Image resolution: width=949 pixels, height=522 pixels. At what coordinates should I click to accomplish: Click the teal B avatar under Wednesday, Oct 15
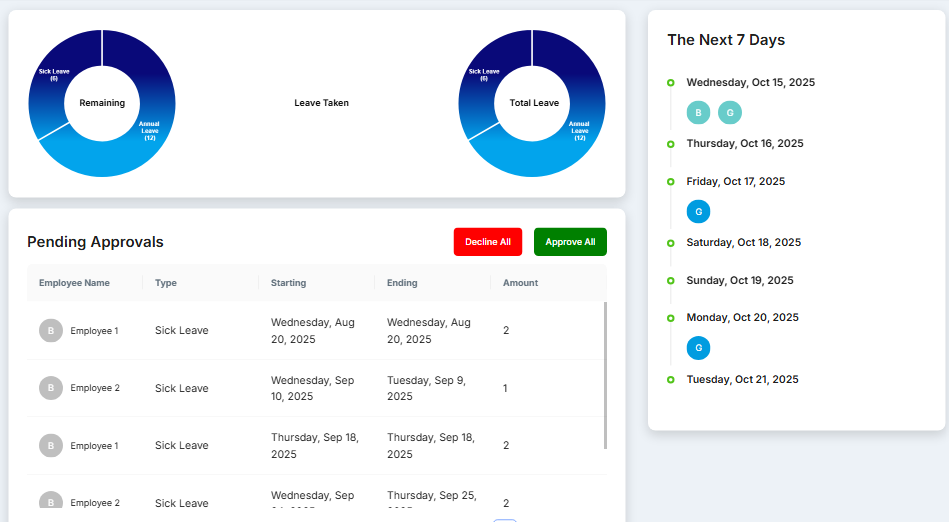click(698, 112)
